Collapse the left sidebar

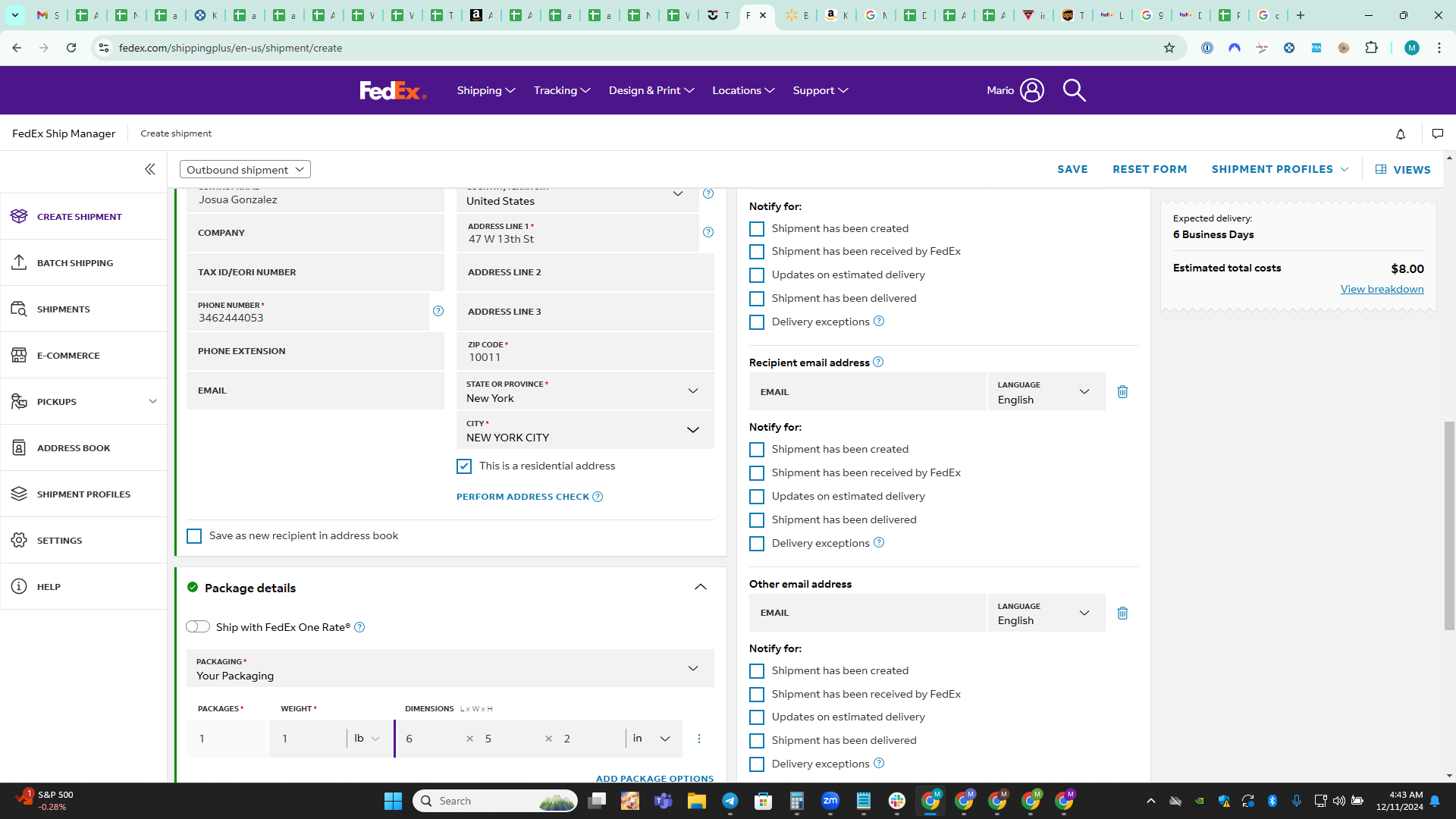(150, 169)
